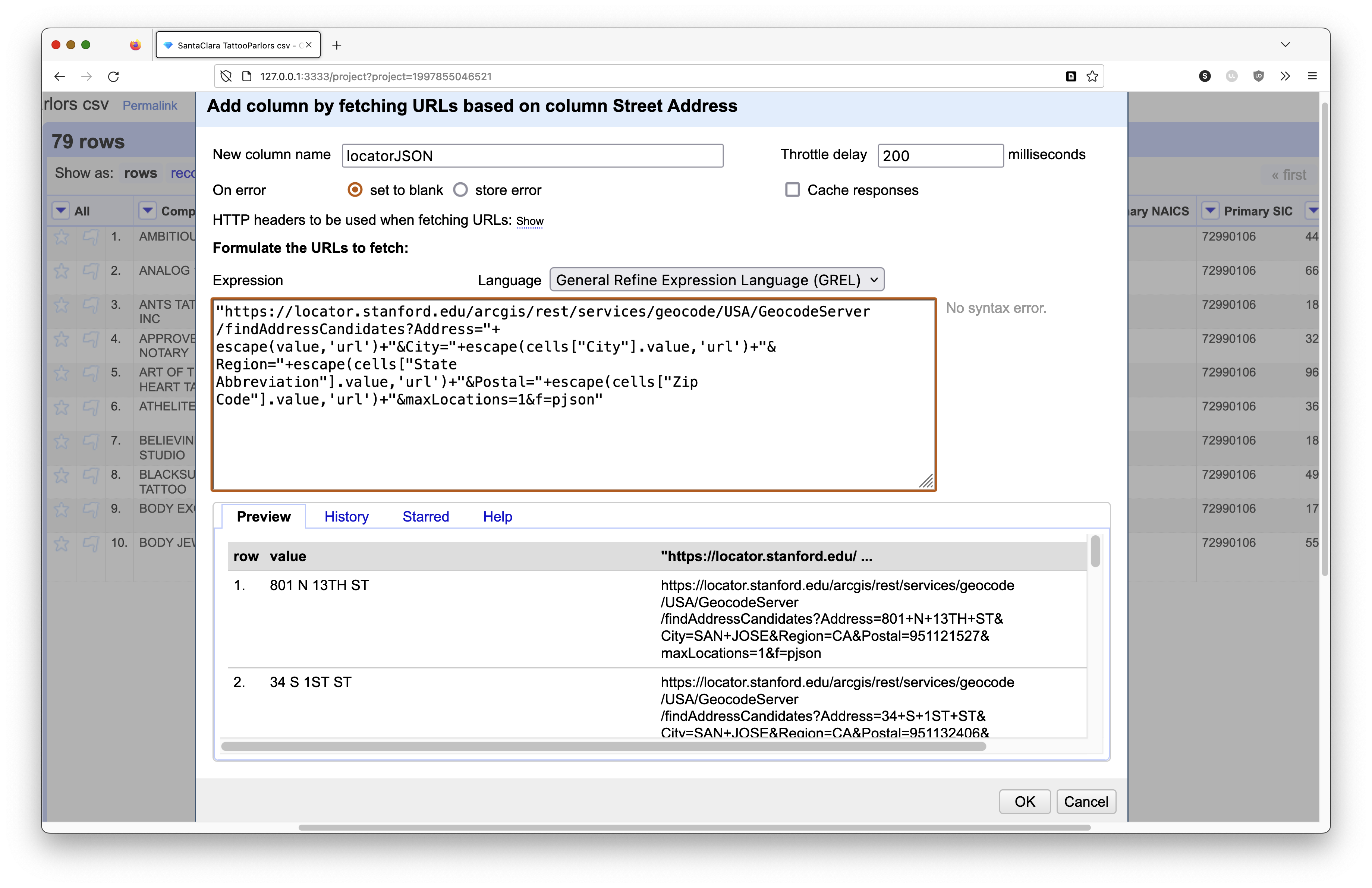Viewport: 1372px width, 888px height.
Task: Click the browser reload icon
Action: pyautogui.click(x=114, y=77)
